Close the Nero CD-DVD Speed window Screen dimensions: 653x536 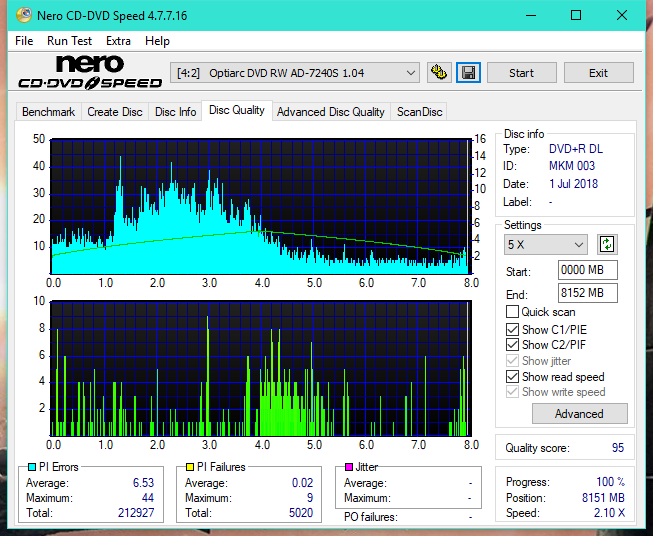622,15
